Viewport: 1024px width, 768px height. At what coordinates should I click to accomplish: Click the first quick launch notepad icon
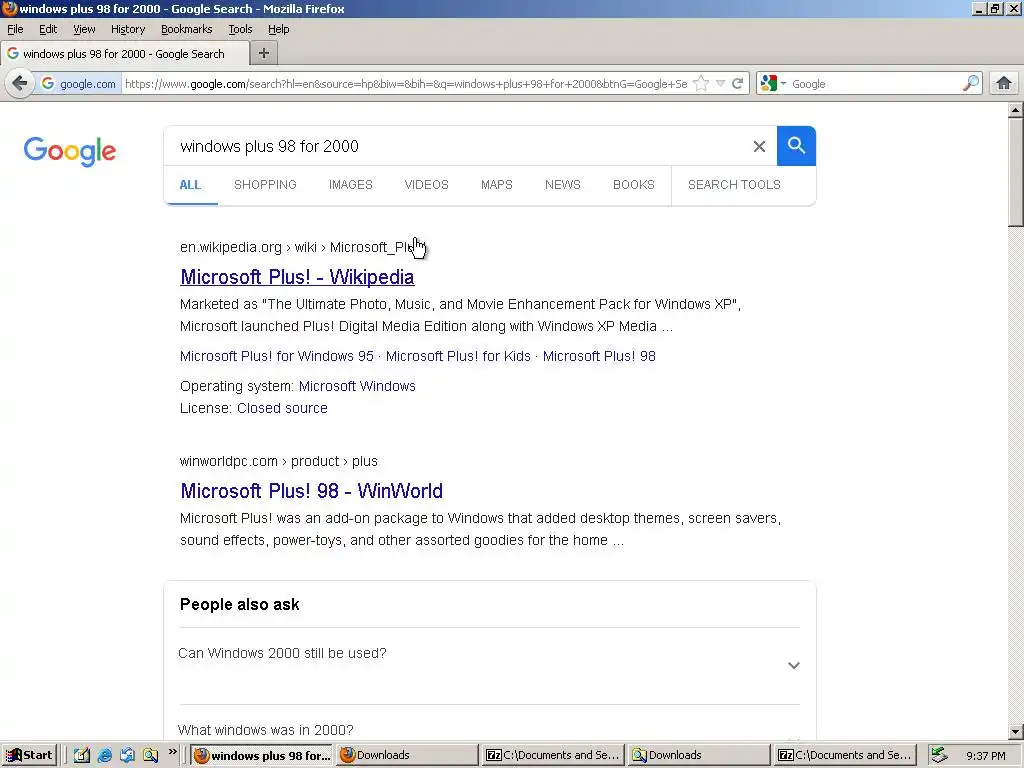pyautogui.click(x=81, y=755)
